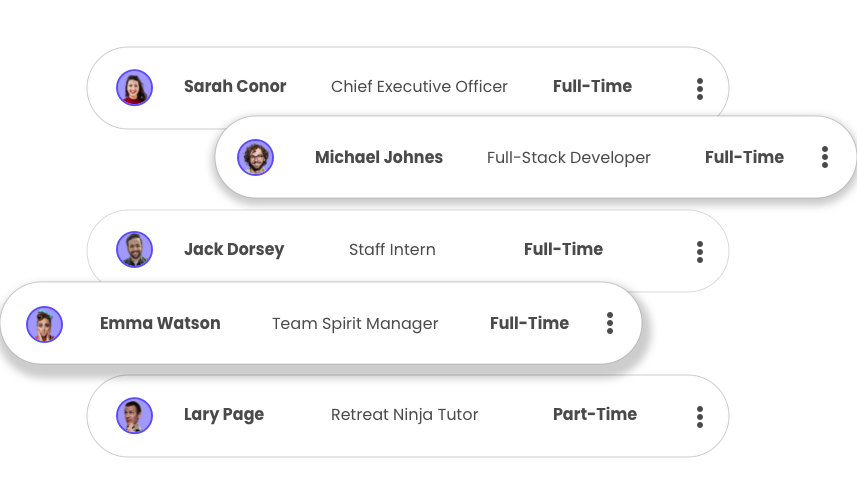This screenshot has height=478, width=857.
Task: Click Sarah Conor's avatar photo
Action: tap(134, 87)
